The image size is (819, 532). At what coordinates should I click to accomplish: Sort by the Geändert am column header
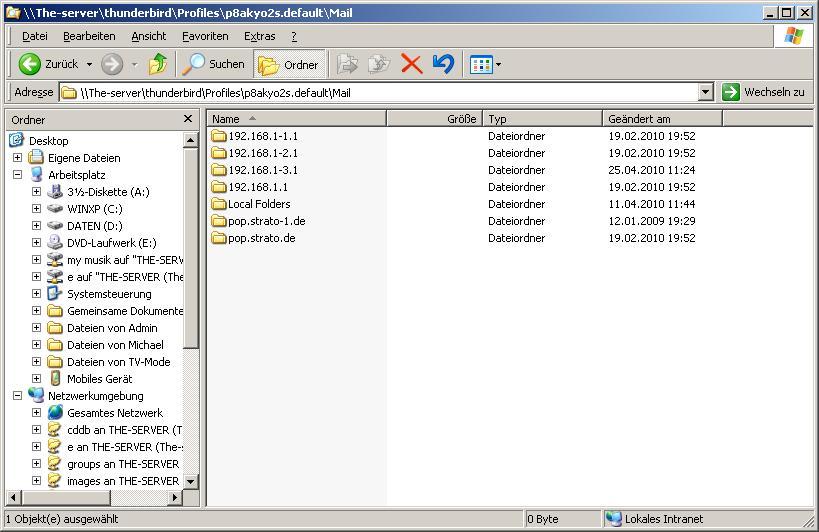662,119
